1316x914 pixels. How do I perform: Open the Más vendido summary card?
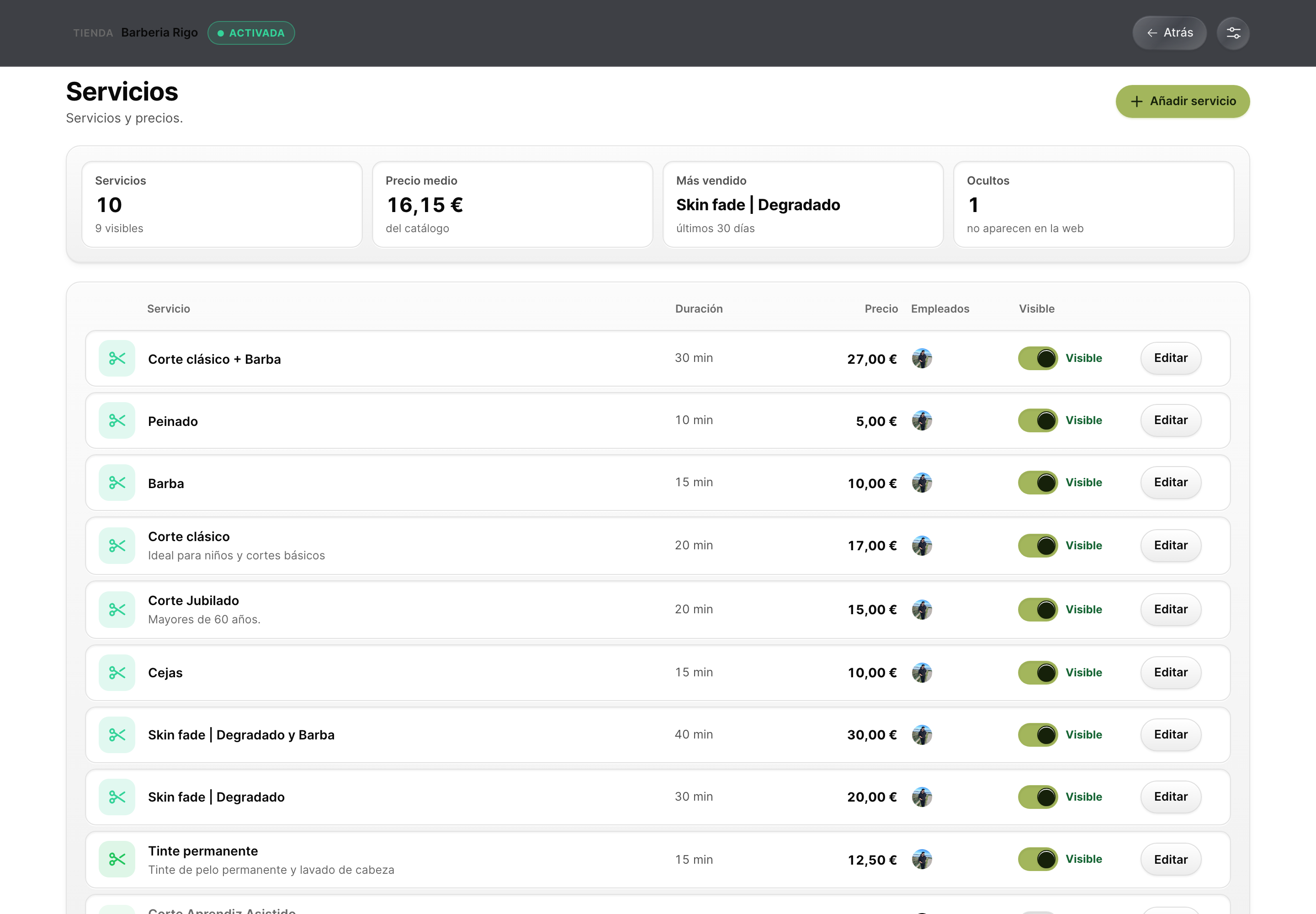pyautogui.click(x=803, y=204)
